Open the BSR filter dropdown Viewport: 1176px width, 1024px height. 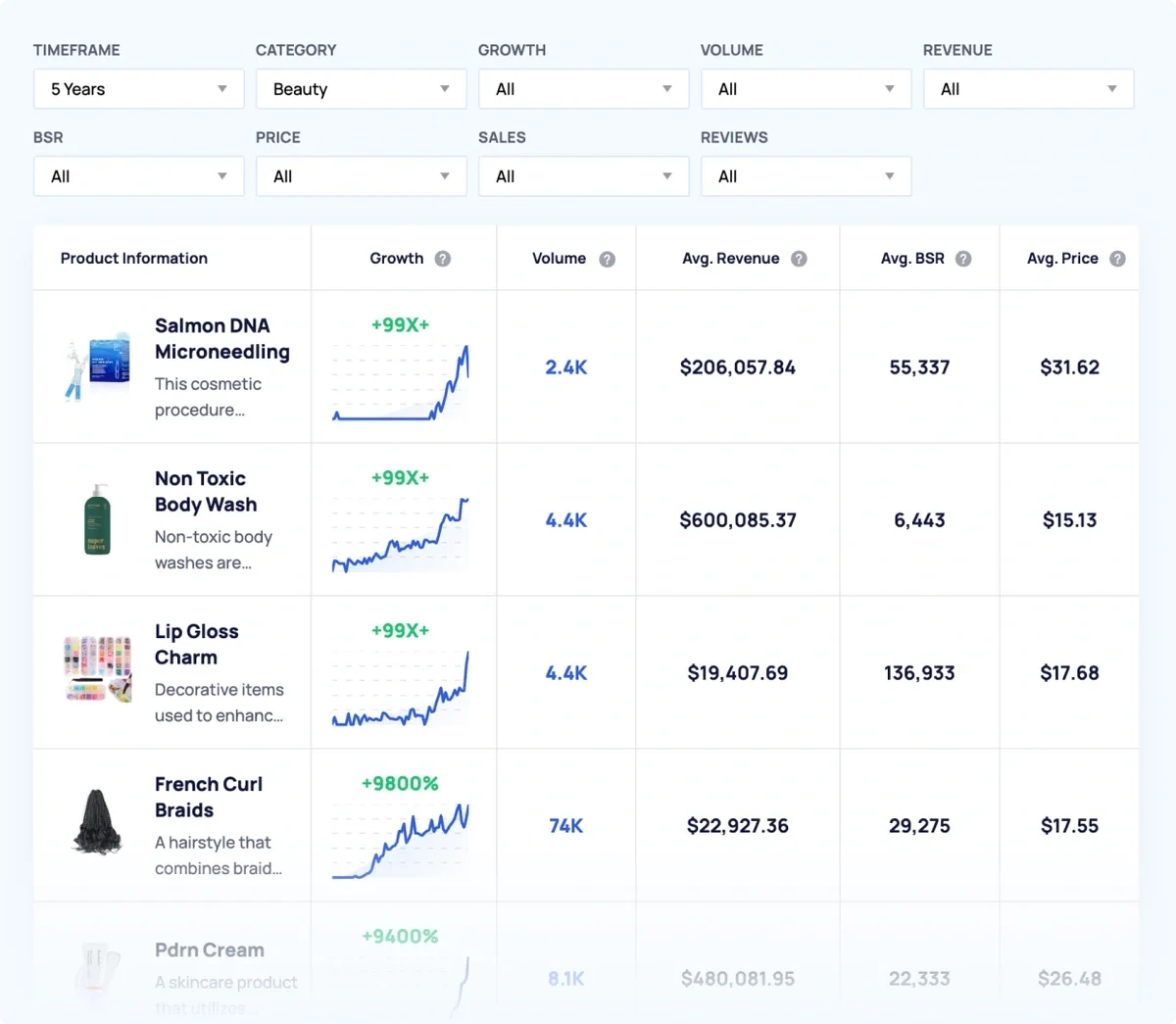tap(138, 176)
